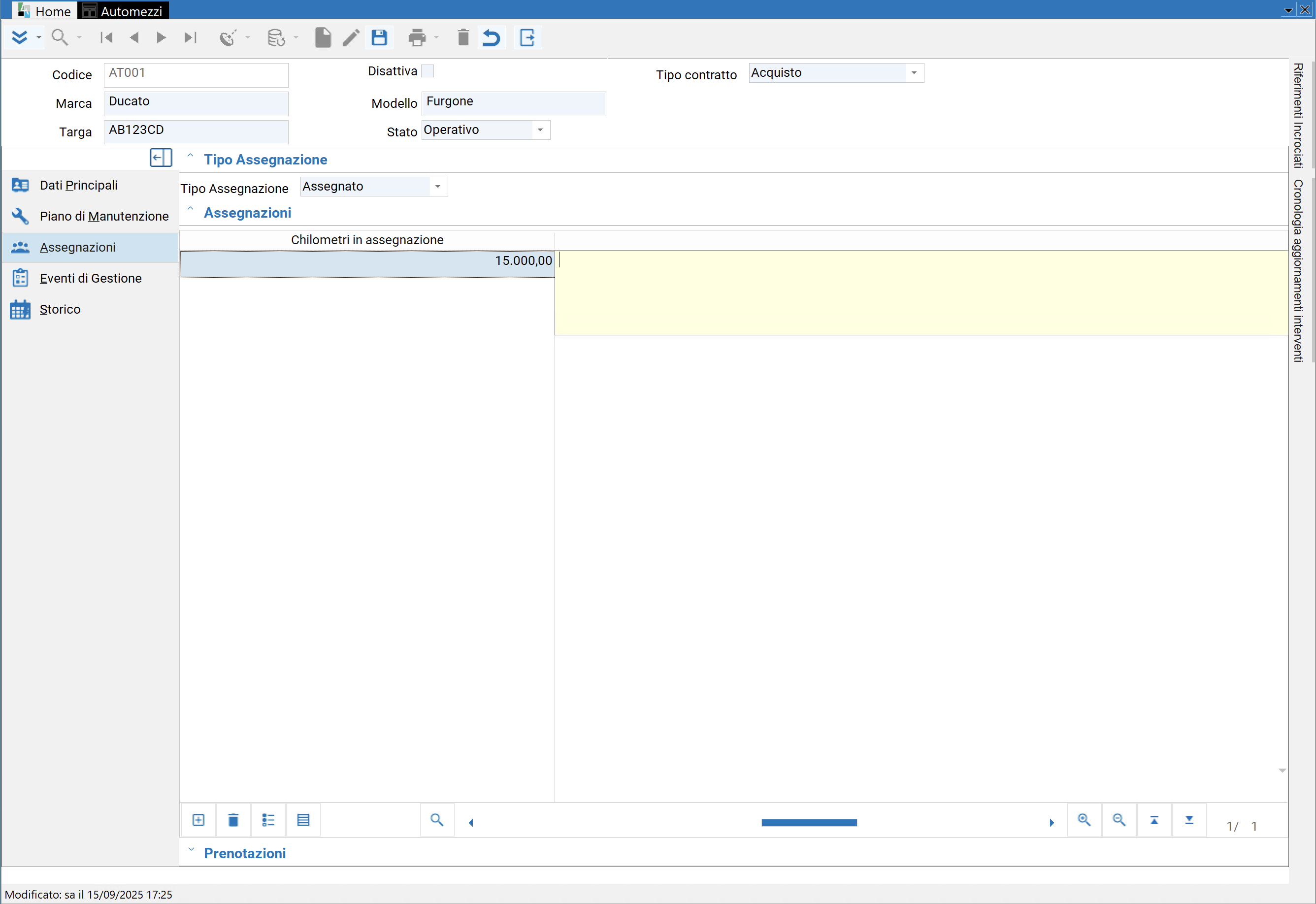This screenshot has width=1316, height=904.
Task: Go to previous record
Action: (x=134, y=37)
